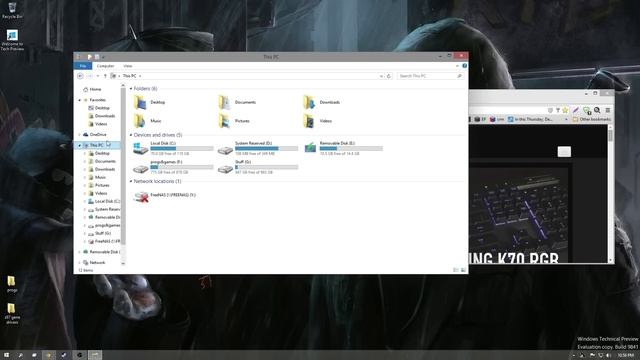The width and height of the screenshot is (640, 360).
Task: Expand the Explorer ribbon
Action: [x=457, y=66]
